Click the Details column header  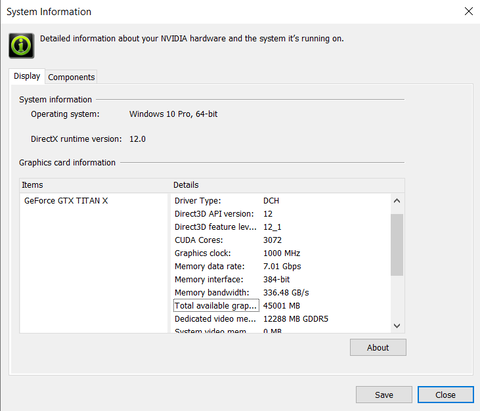tap(288, 185)
